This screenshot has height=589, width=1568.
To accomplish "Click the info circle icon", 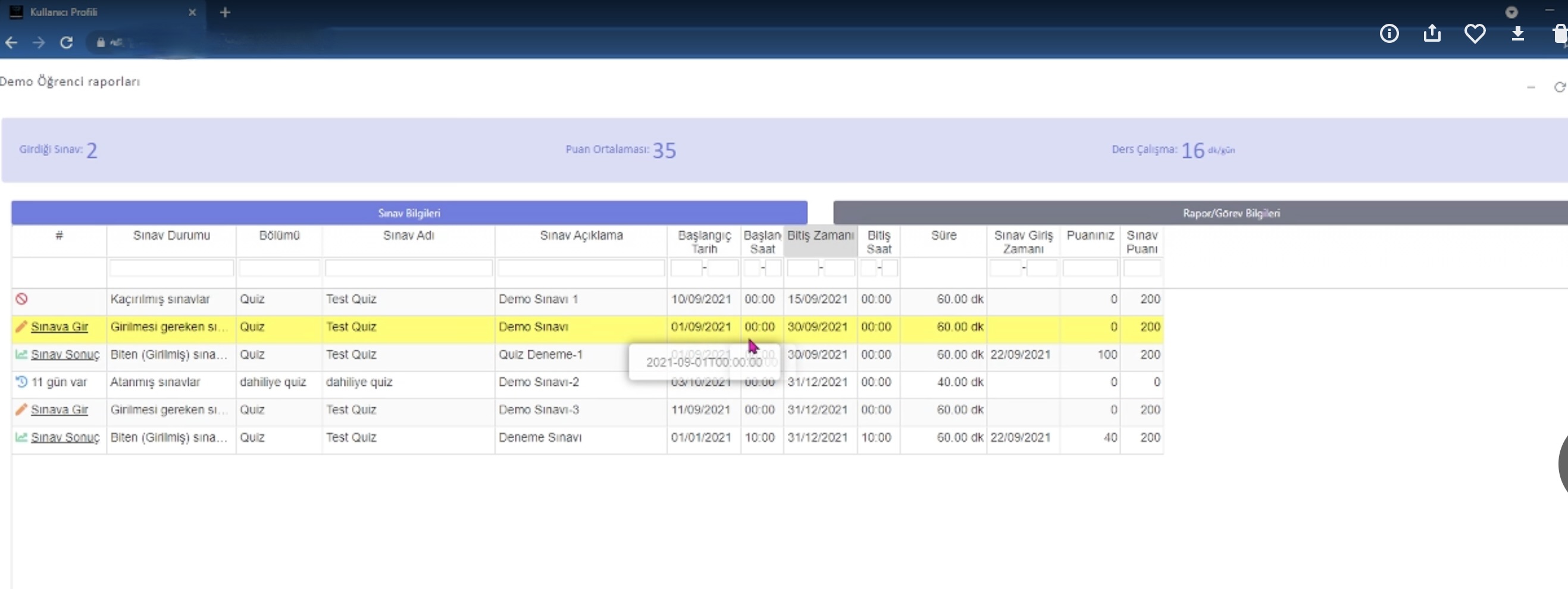I will tap(1389, 33).
